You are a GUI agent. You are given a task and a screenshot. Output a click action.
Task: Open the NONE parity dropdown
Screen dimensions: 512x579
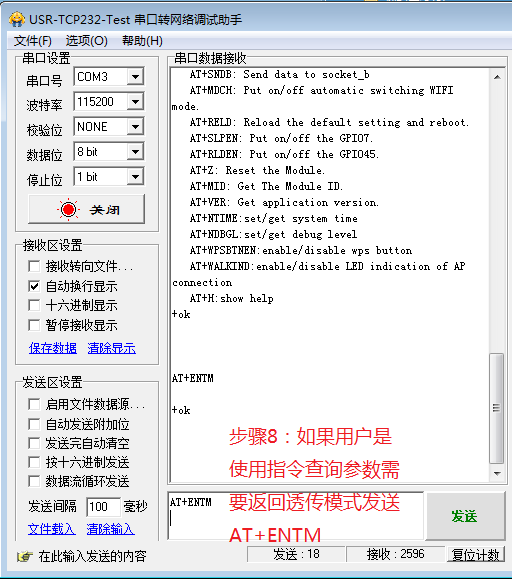[135, 127]
